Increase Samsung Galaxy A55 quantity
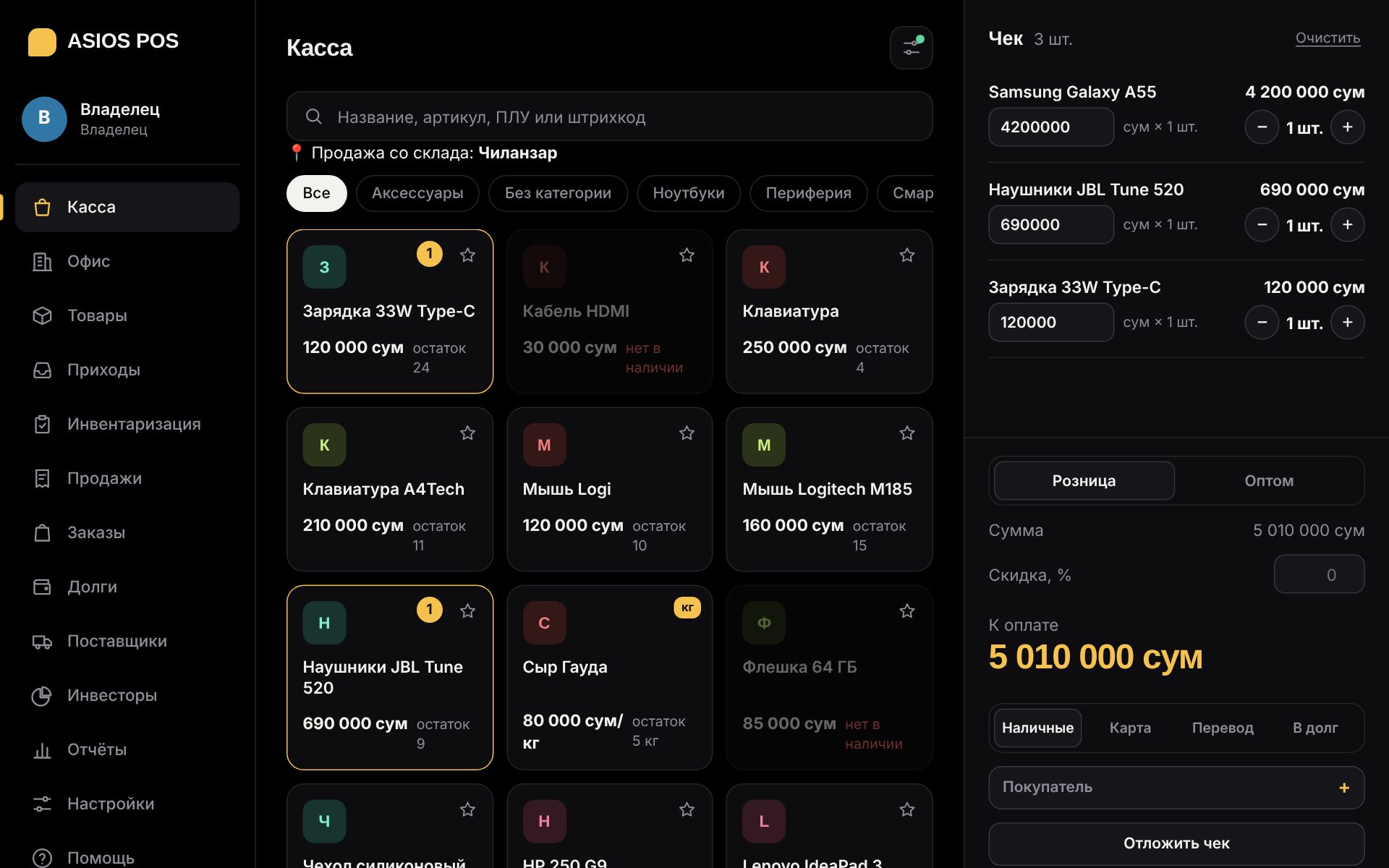This screenshot has width=1389, height=868. pyautogui.click(x=1347, y=127)
